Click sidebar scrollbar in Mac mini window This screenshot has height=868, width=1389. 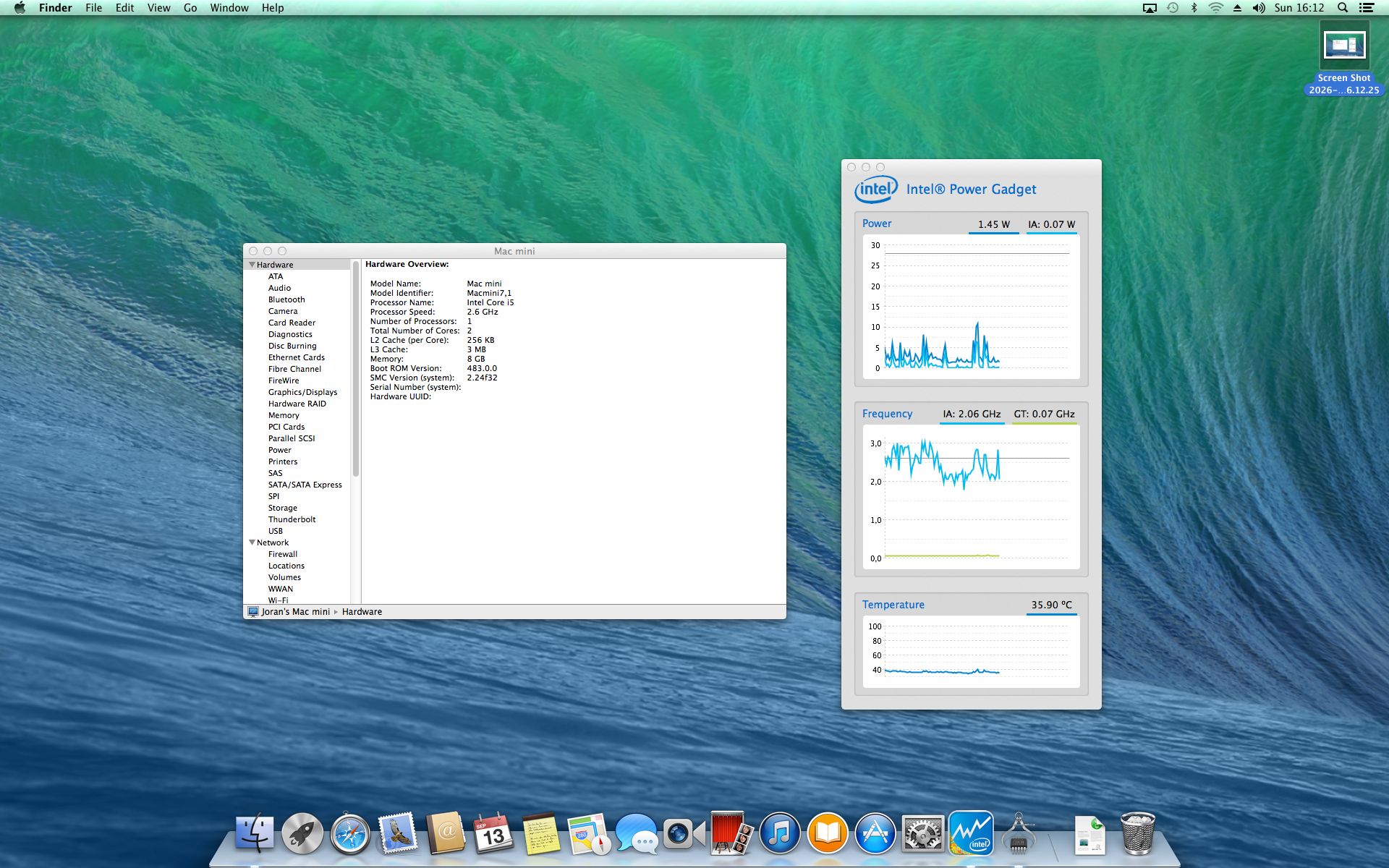(x=356, y=369)
